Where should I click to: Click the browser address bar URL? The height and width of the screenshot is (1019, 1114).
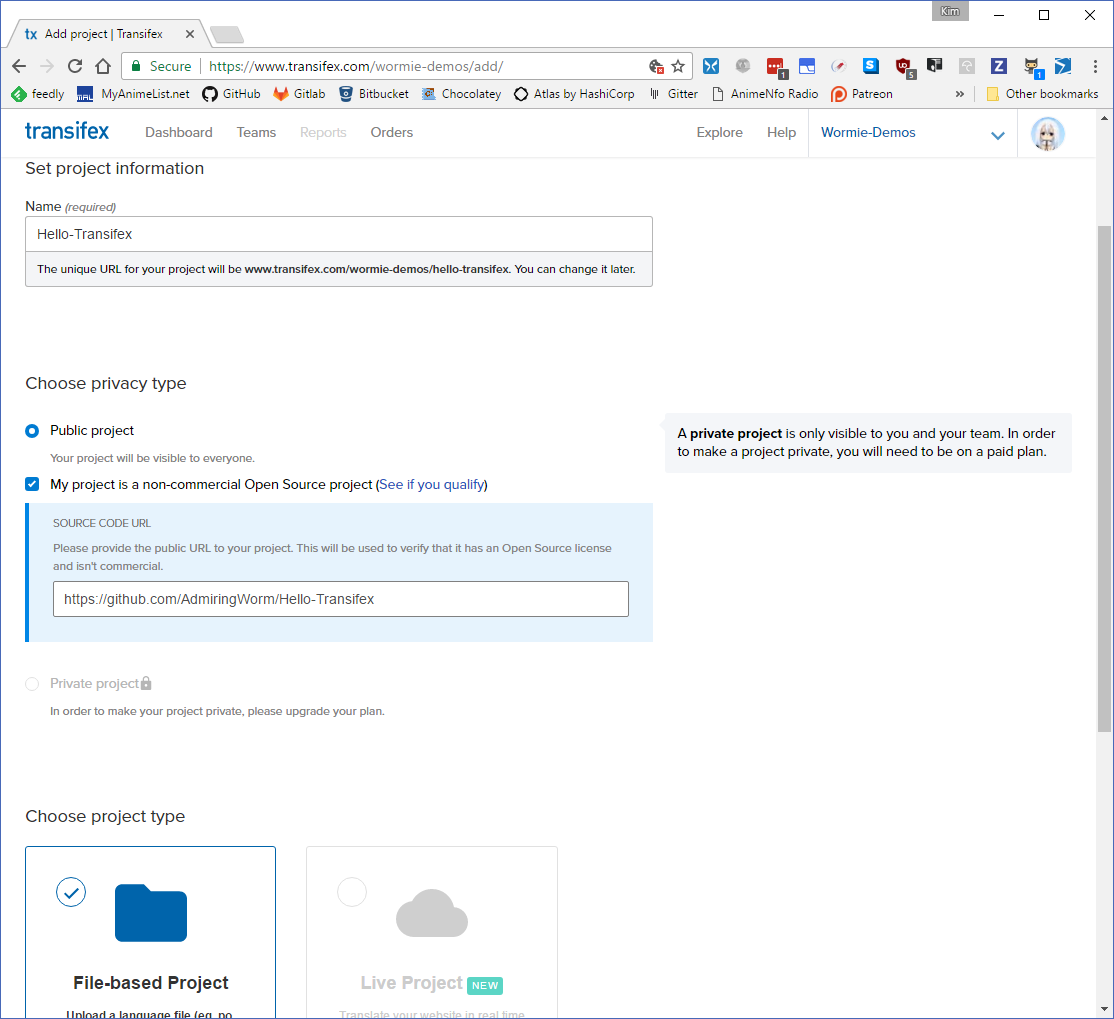coord(356,66)
